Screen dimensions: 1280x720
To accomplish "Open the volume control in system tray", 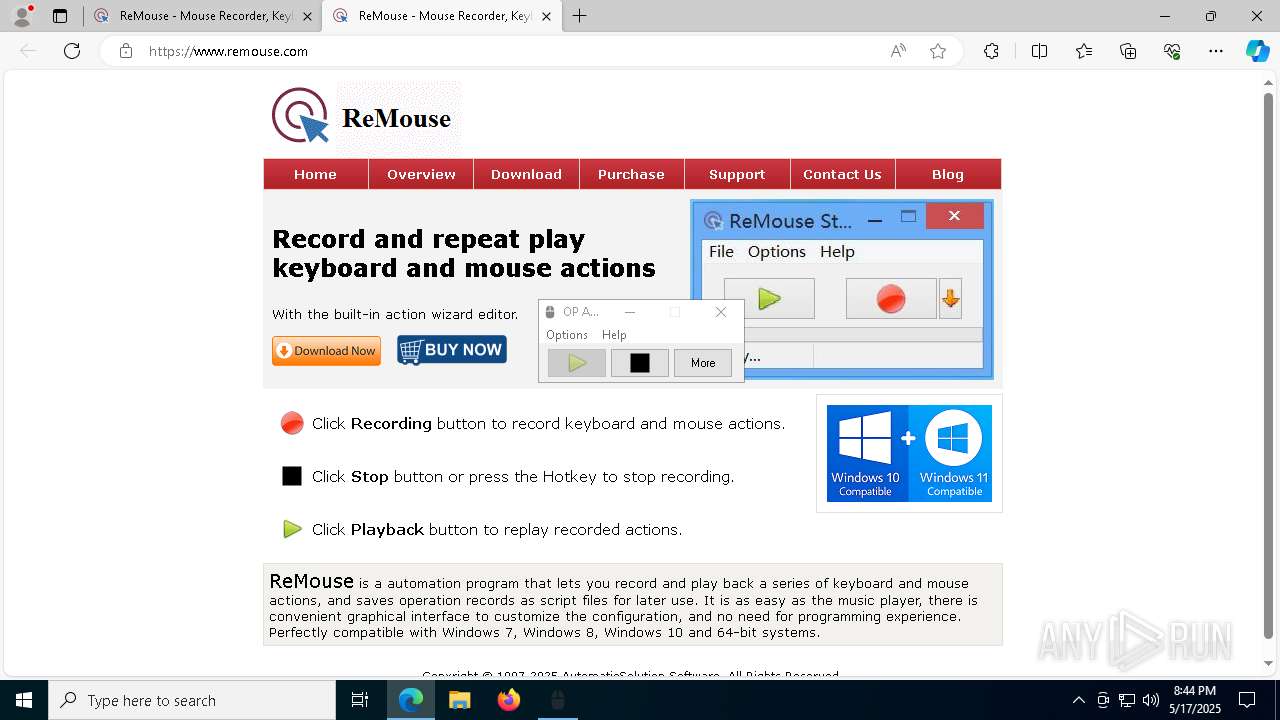I will click(1150, 700).
